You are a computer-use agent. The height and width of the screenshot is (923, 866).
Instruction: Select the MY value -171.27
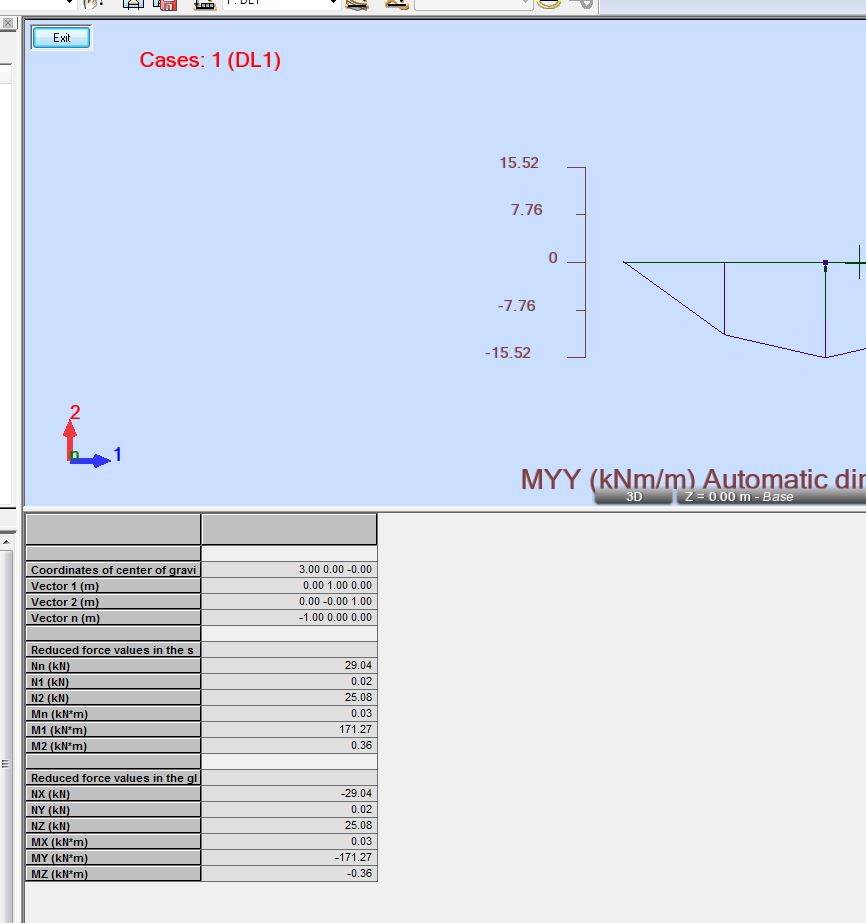[289, 857]
